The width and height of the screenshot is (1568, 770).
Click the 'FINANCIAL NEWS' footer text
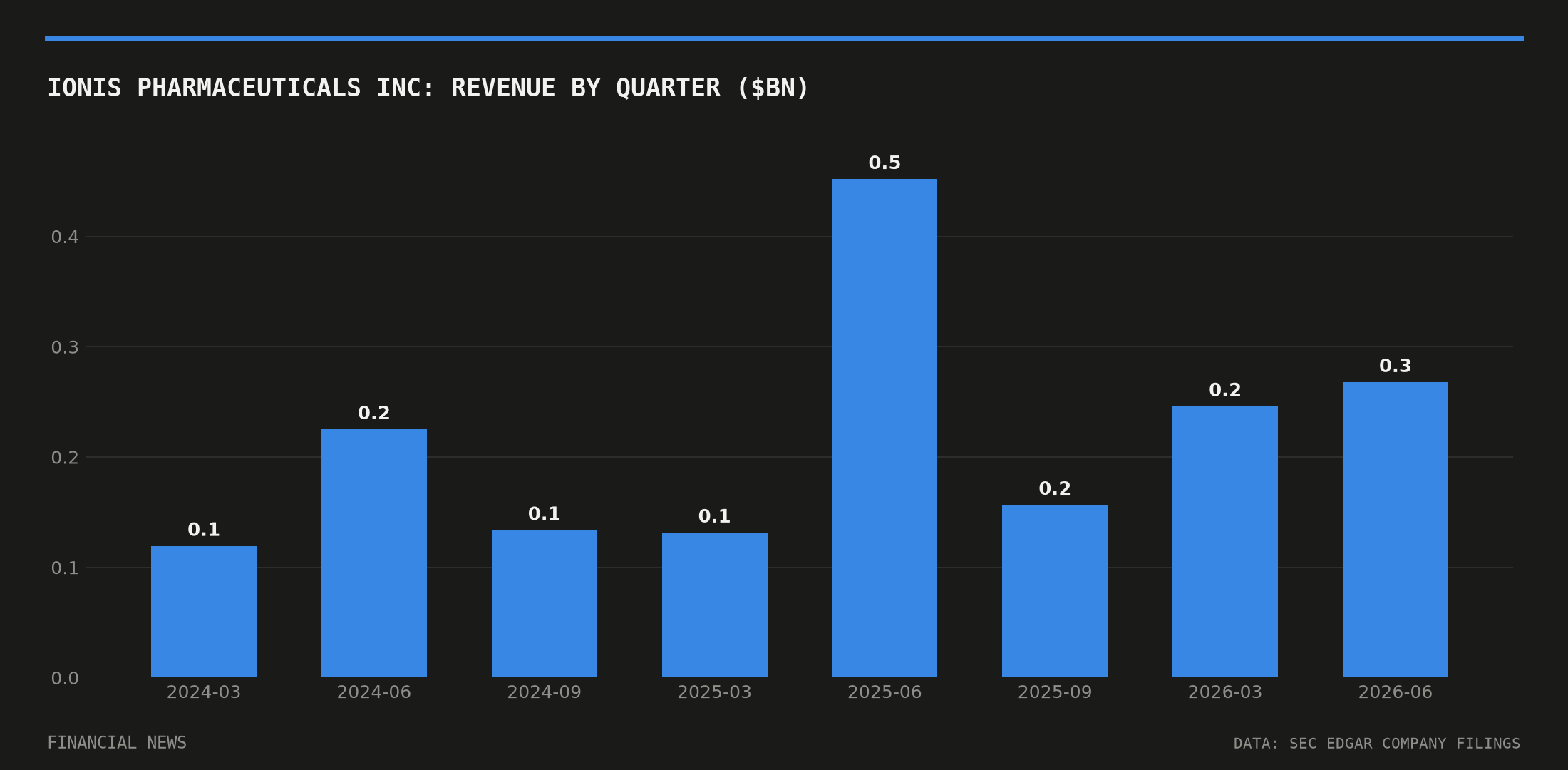tap(117, 743)
